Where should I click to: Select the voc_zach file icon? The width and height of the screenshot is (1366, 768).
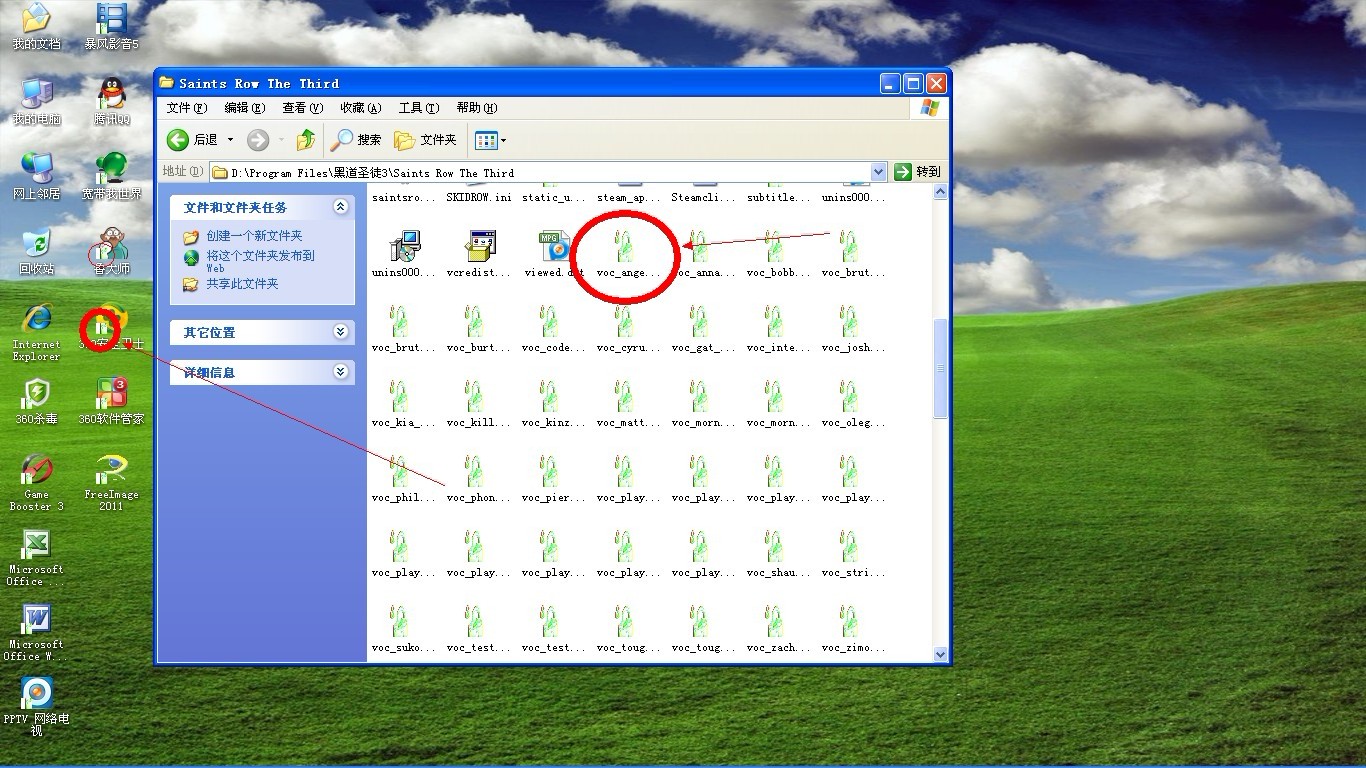click(x=774, y=620)
